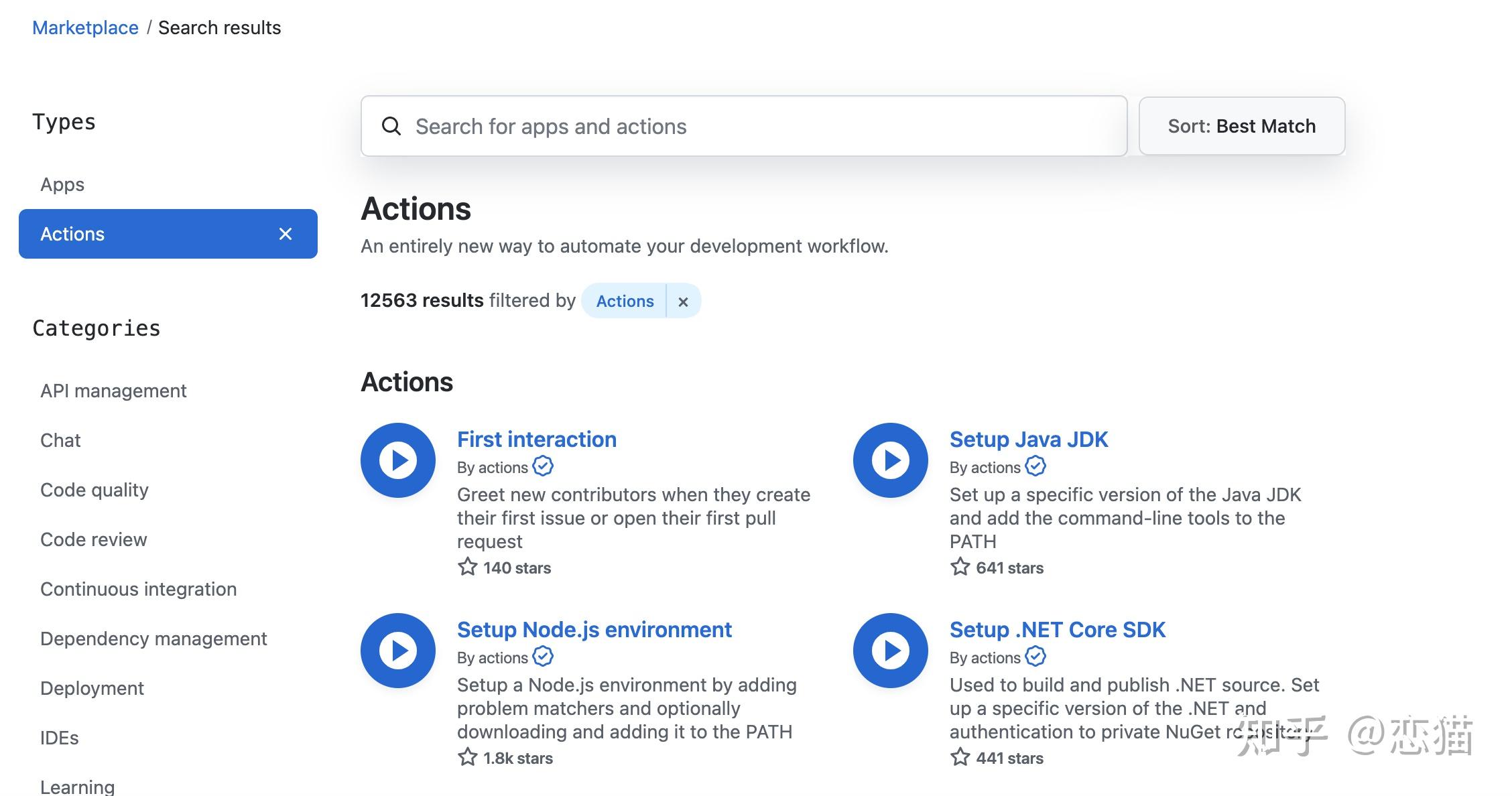1512x796 pixels.
Task: Click the Node.js environment description text
Action: 627,708
